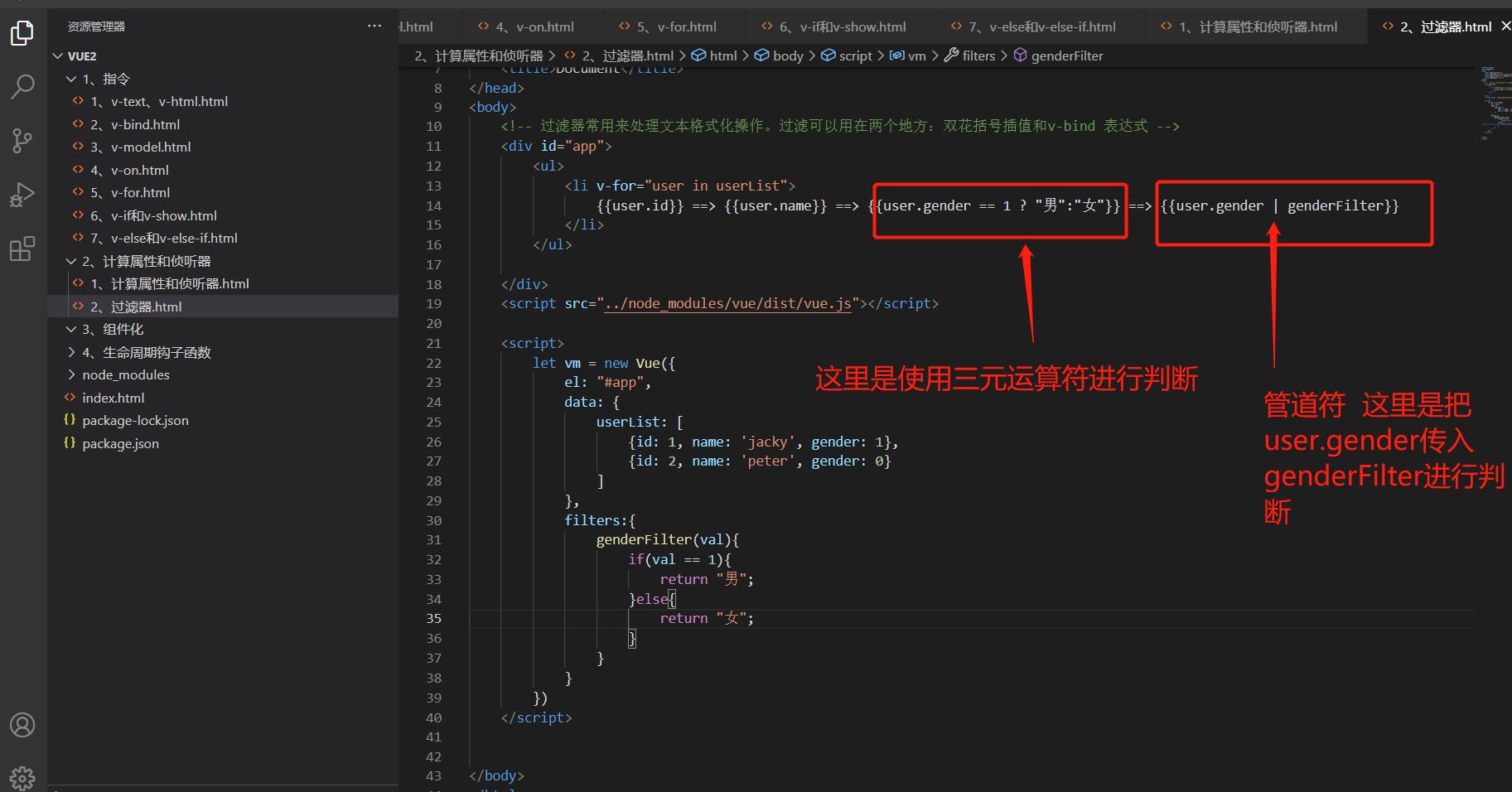Click the div id="app" tag line
This screenshot has height=792, width=1512.
click(556, 146)
